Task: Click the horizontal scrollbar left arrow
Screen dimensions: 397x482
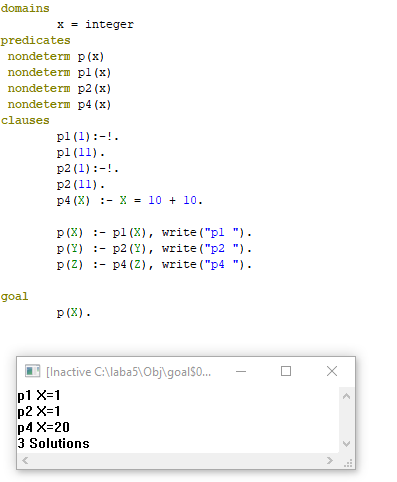Action: coord(25,461)
